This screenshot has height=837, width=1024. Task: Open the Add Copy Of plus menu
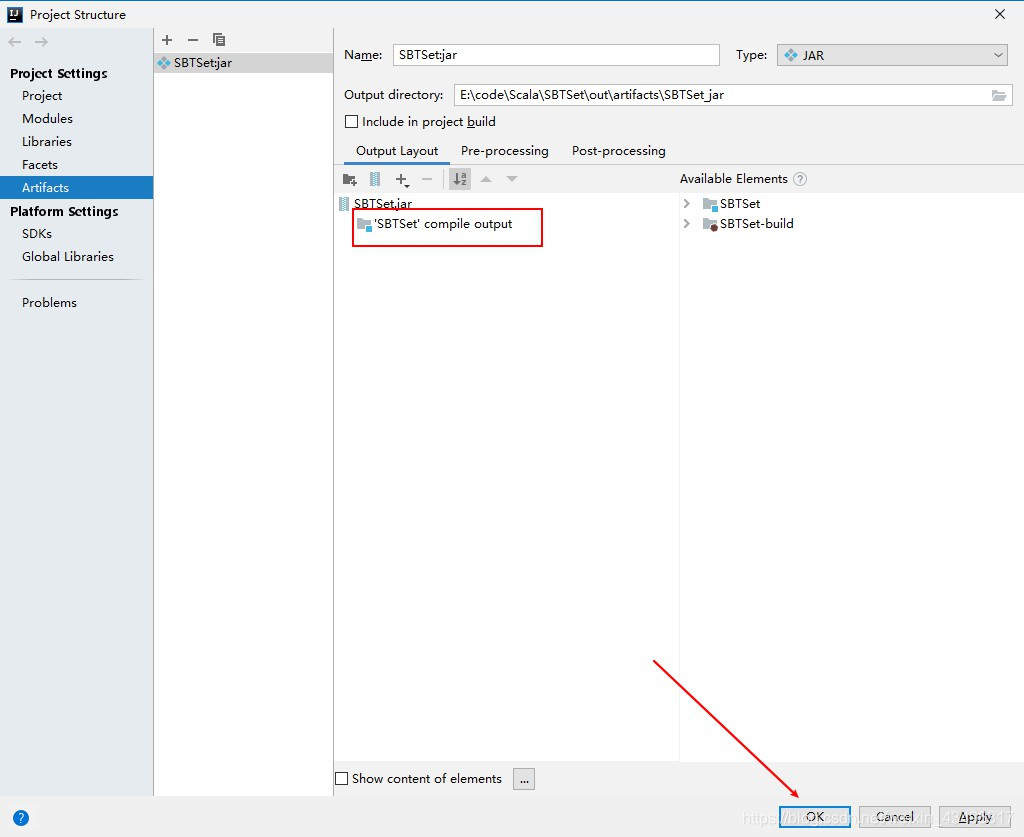(x=402, y=180)
